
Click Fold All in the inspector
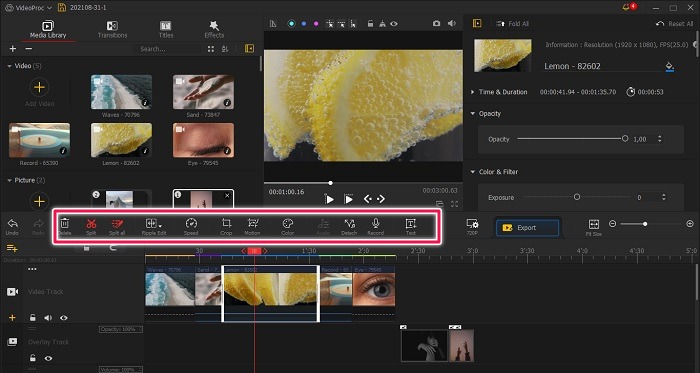pos(511,24)
